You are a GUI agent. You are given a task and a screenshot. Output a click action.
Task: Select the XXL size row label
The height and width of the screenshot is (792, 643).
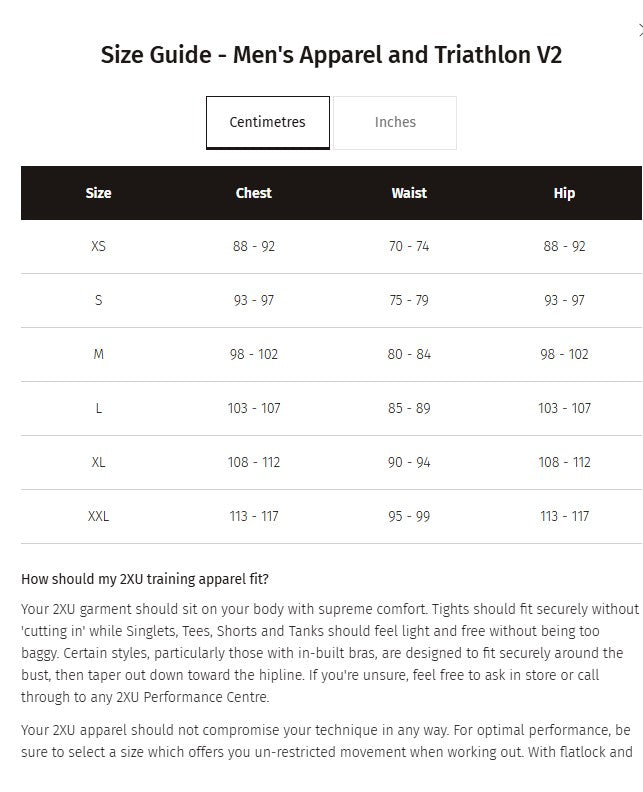98,516
